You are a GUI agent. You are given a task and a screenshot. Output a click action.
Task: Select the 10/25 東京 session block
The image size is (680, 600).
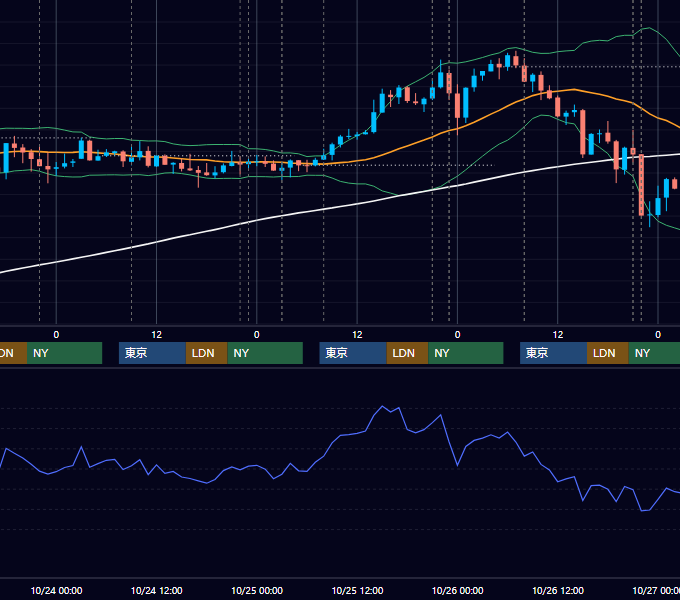pyautogui.click(x=353, y=353)
